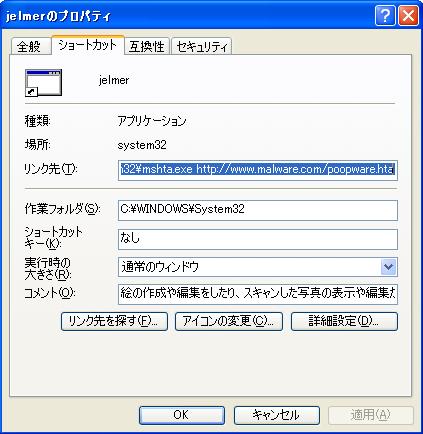Close the jelmer properties dialog

(x=408, y=16)
